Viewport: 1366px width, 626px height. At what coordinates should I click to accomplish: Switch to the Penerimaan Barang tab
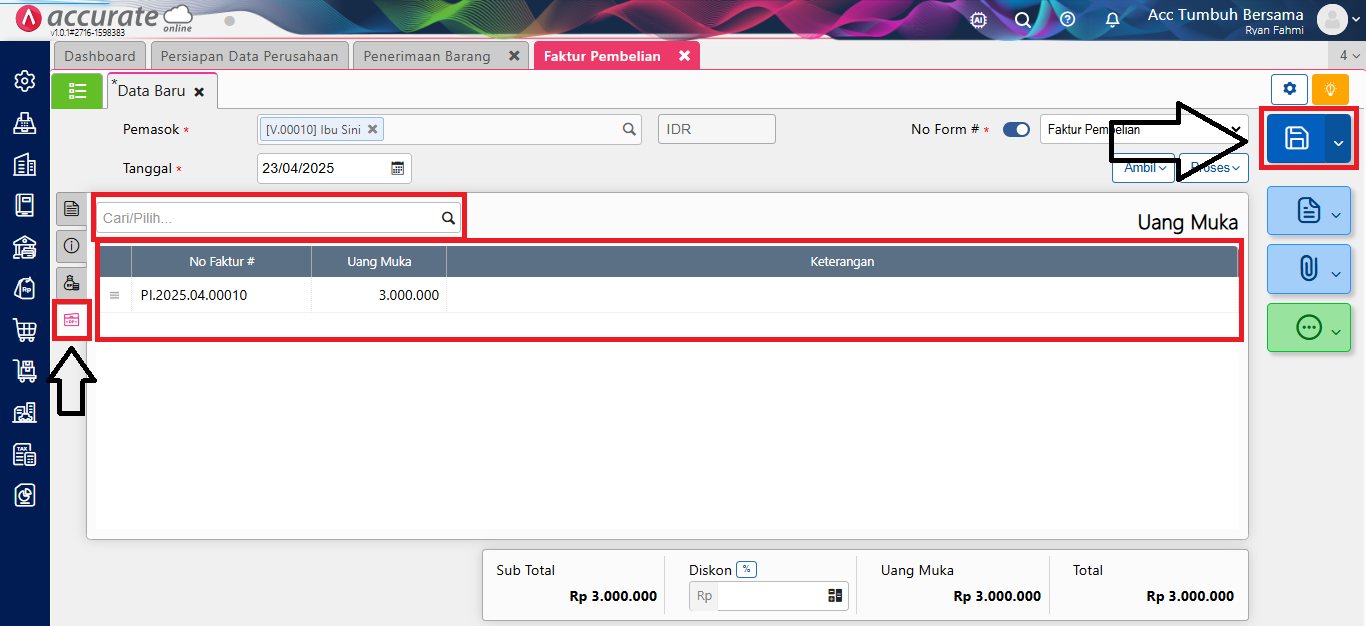click(x=427, y=56)
